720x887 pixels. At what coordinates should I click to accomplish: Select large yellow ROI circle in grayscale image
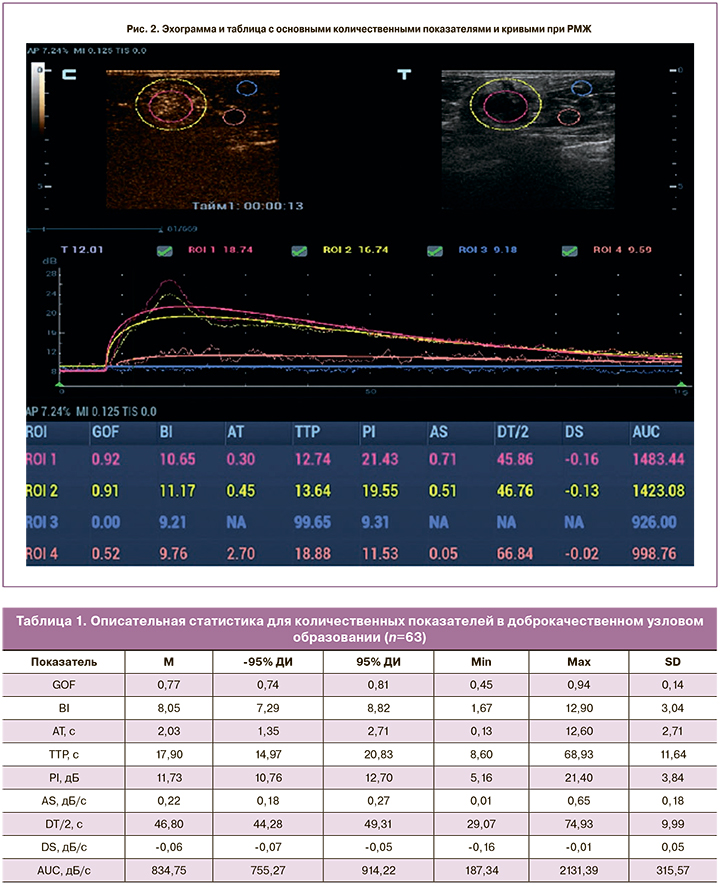tap(507, 102)
